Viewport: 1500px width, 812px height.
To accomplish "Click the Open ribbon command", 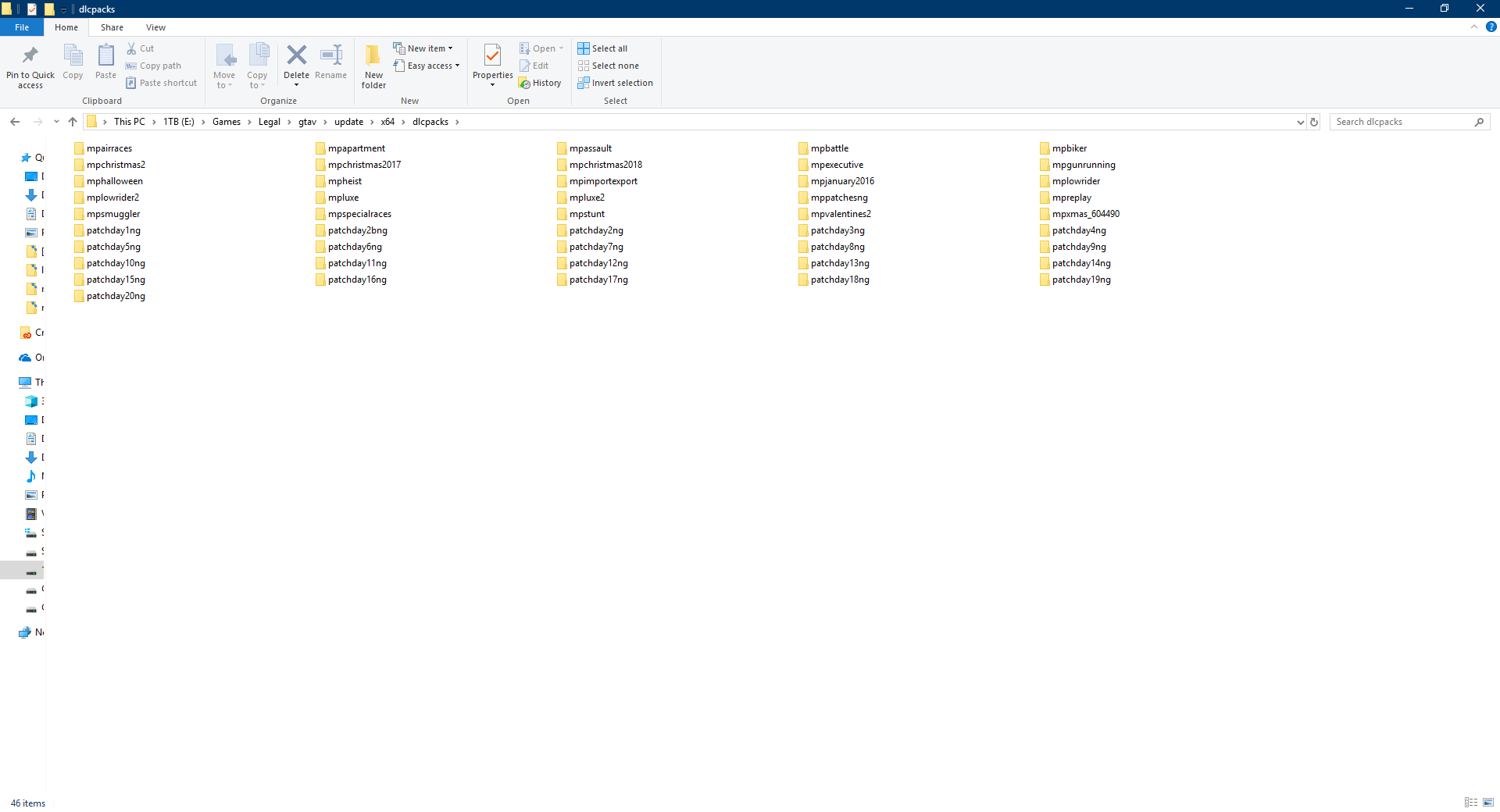I will (541, 48).
